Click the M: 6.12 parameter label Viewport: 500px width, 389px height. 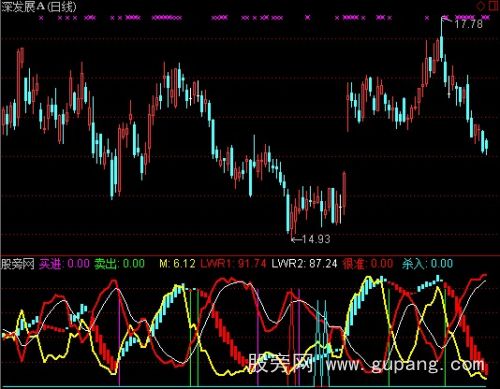click(x=177, y=264)
